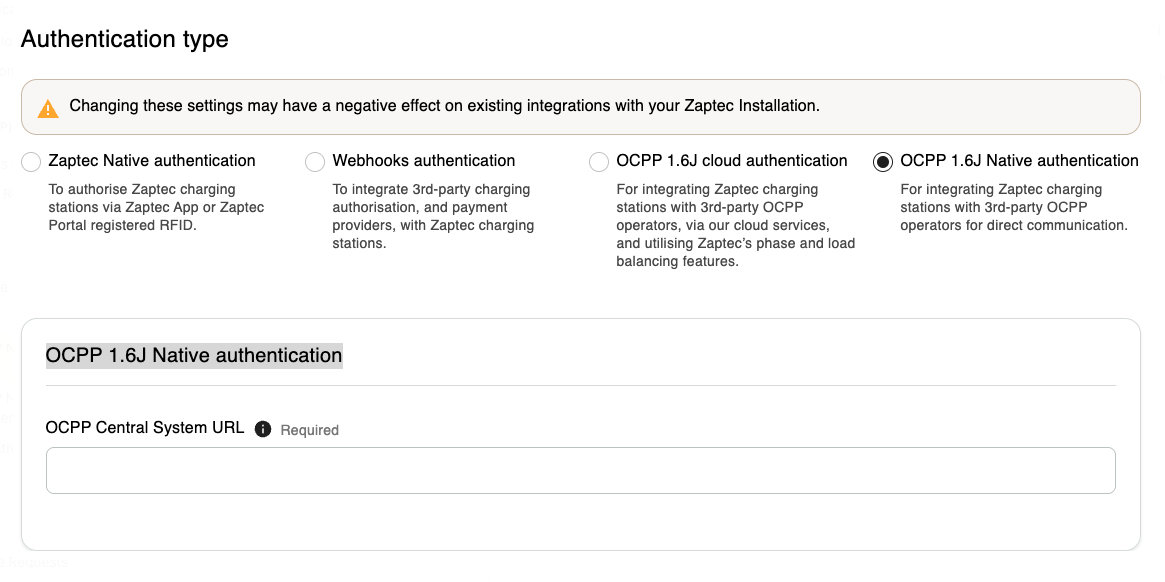This screenshot has width=1165, height=582.
Task: Click the Authentication type page heading
Action: click(124, 39)
